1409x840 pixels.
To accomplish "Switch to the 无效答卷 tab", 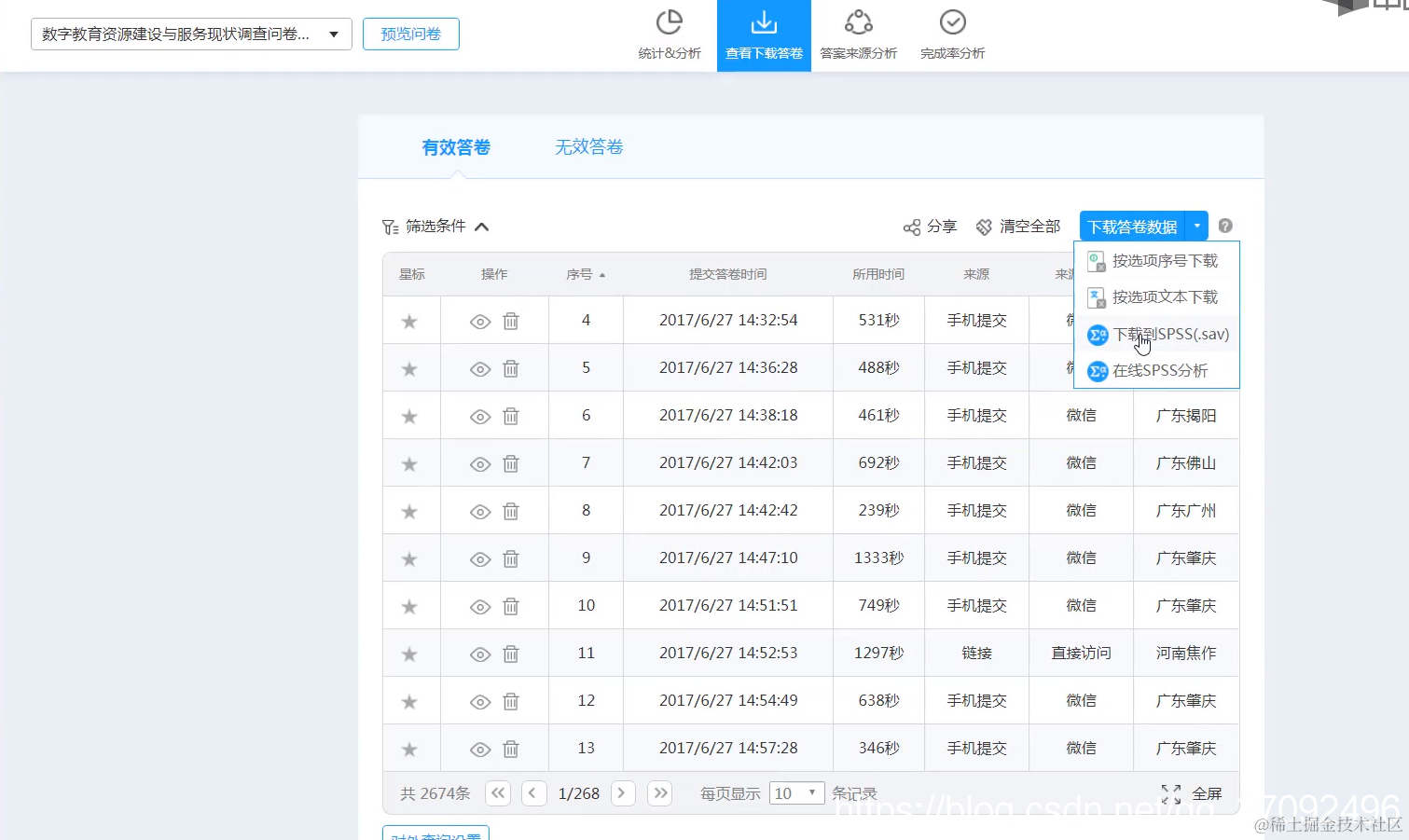I will coord(587,146).
